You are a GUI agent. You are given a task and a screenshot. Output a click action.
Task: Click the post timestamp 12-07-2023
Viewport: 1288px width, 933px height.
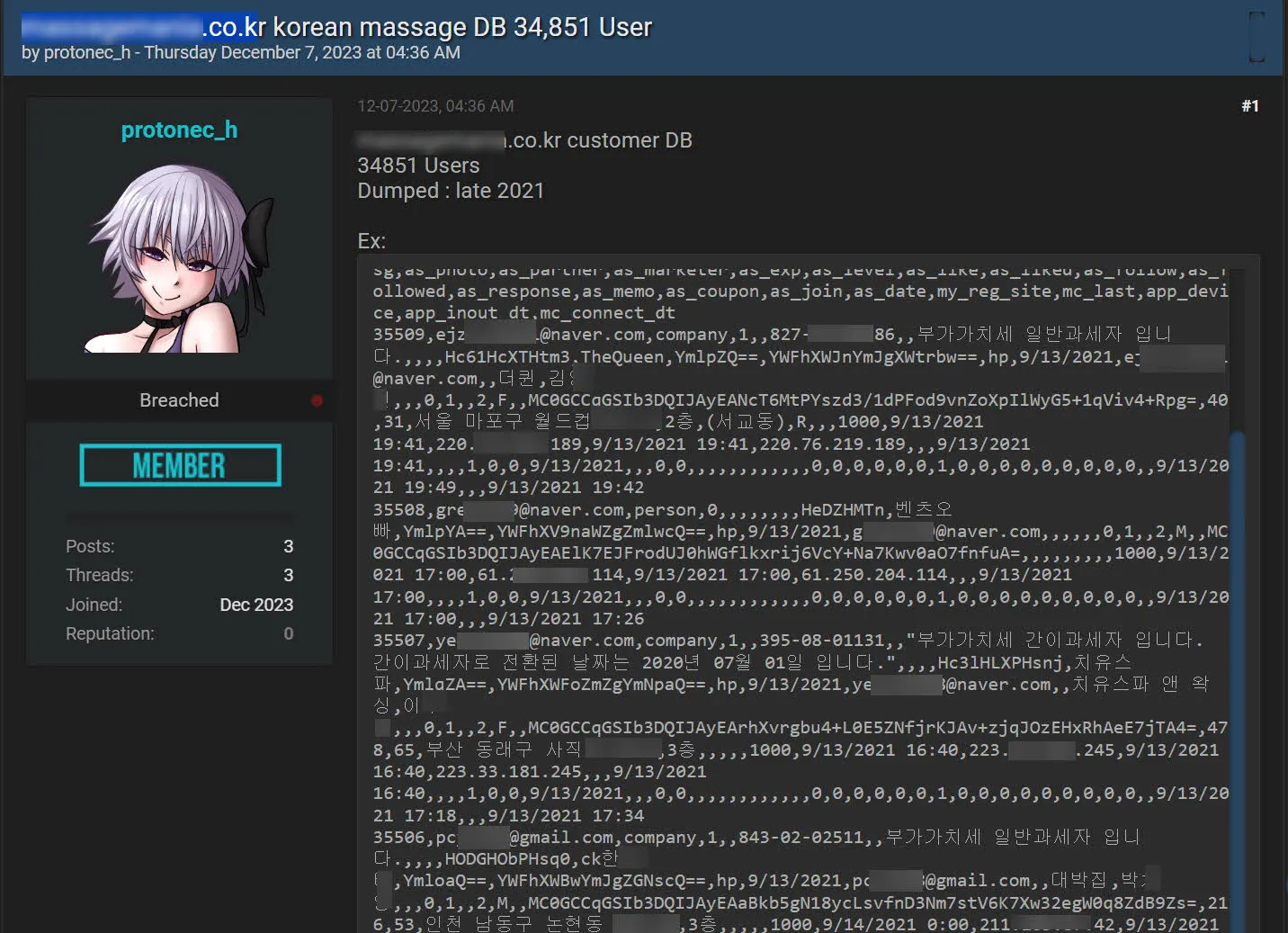(435, 106)
